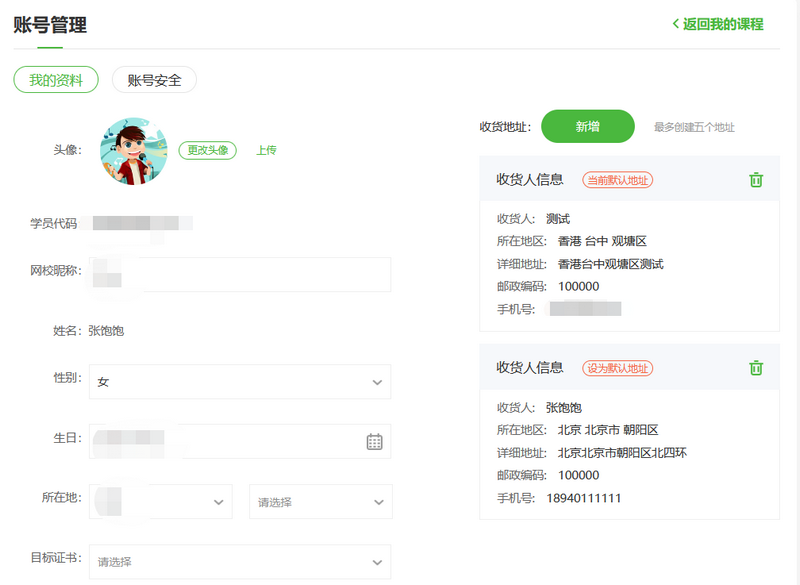The height and width of the screenshot is (585, 800).
Task: Switch to the 我的资料 tab
Action: tap(56, 80)
